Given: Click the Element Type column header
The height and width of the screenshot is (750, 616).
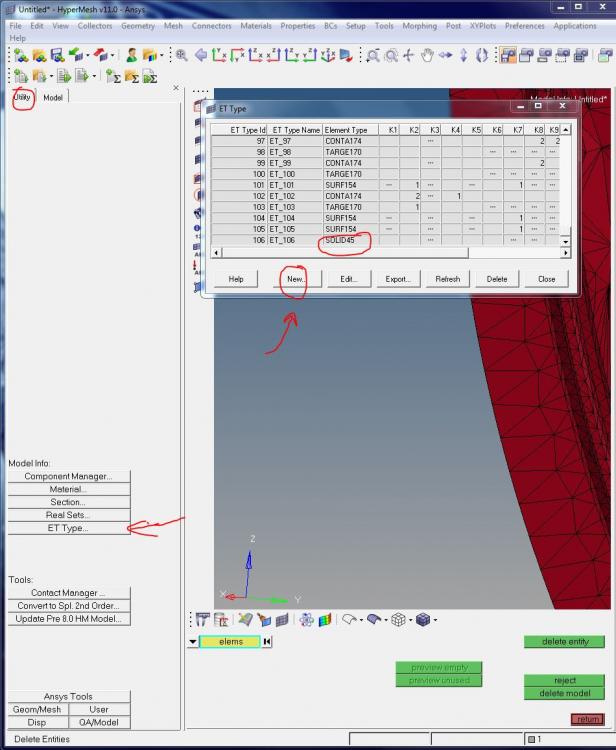Looking at the screenshot, I should 351,130.
